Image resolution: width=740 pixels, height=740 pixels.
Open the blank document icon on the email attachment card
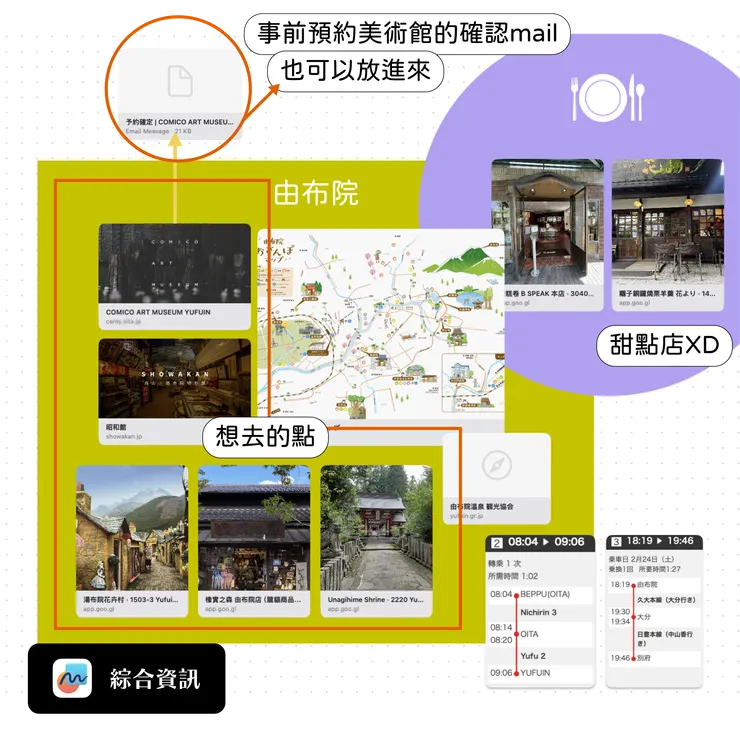(x=180, y=81)
